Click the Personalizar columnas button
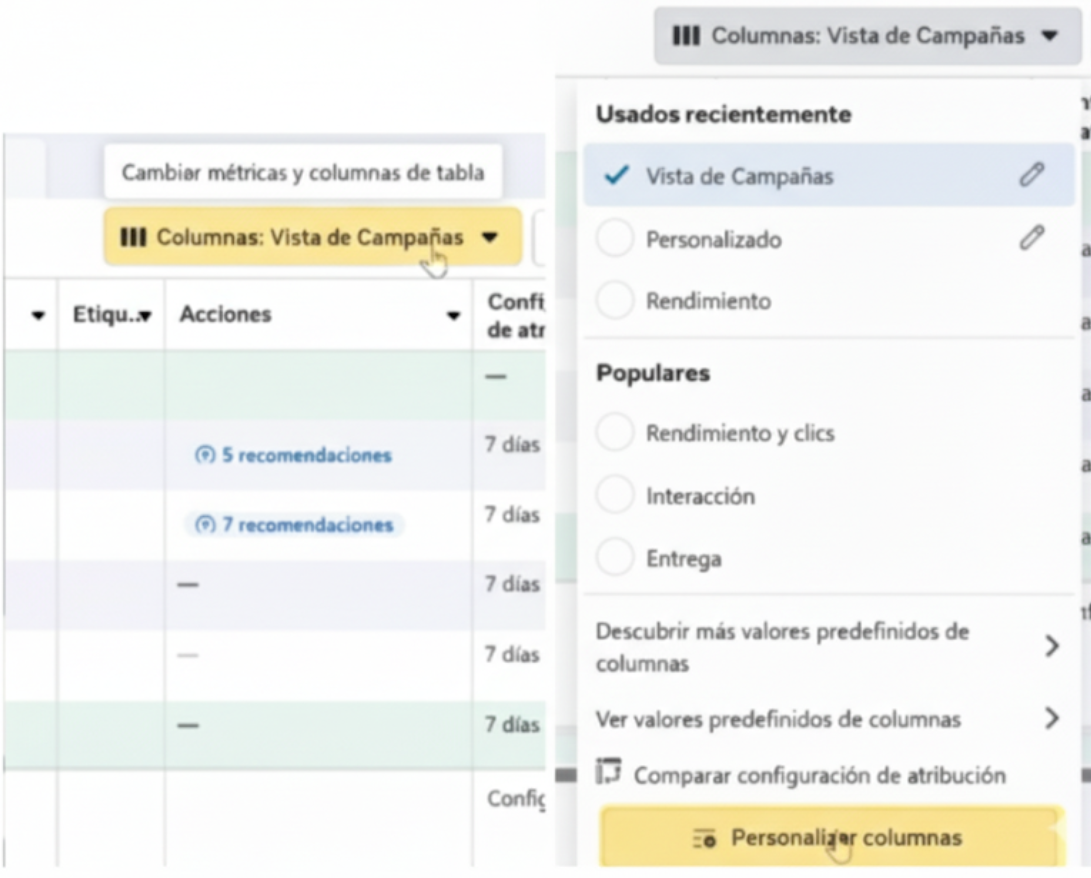This screenshot has height=878, width=1091. [828, 838]
